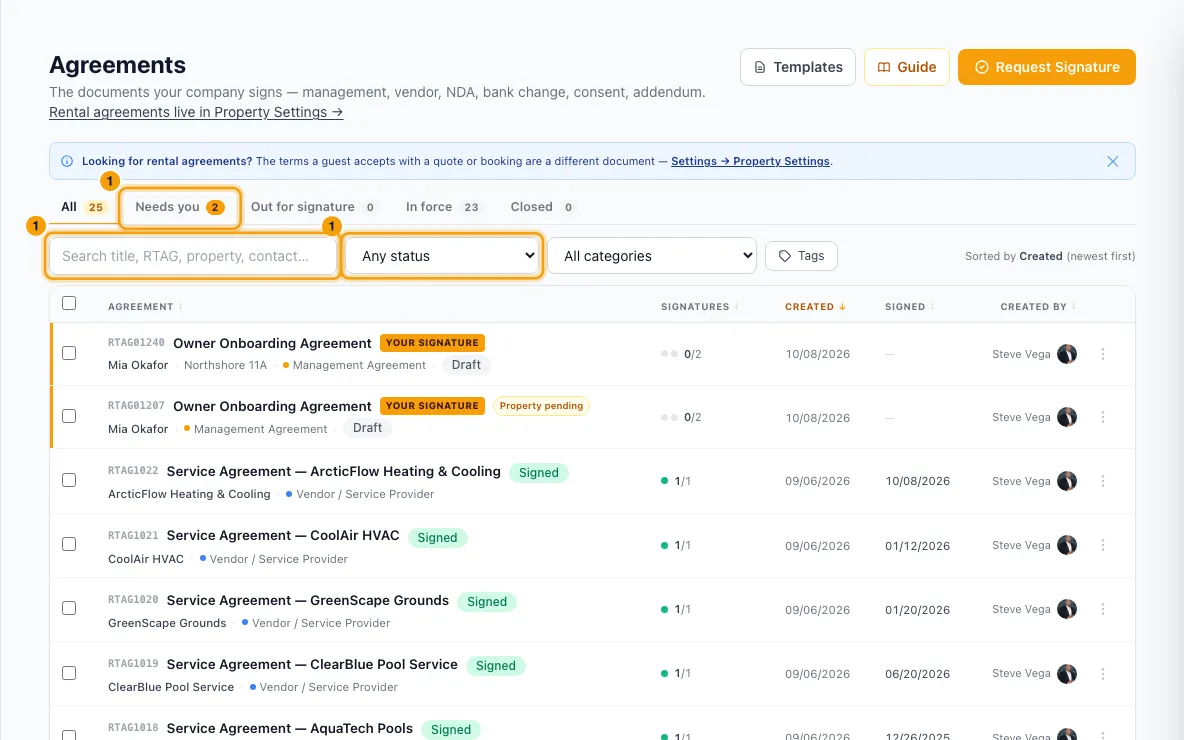Screen dimensions: 1184x740
Task: Click the 0/2 signature progress for RTAG01207
Action: pyautogui.click(x=681, y=418)
